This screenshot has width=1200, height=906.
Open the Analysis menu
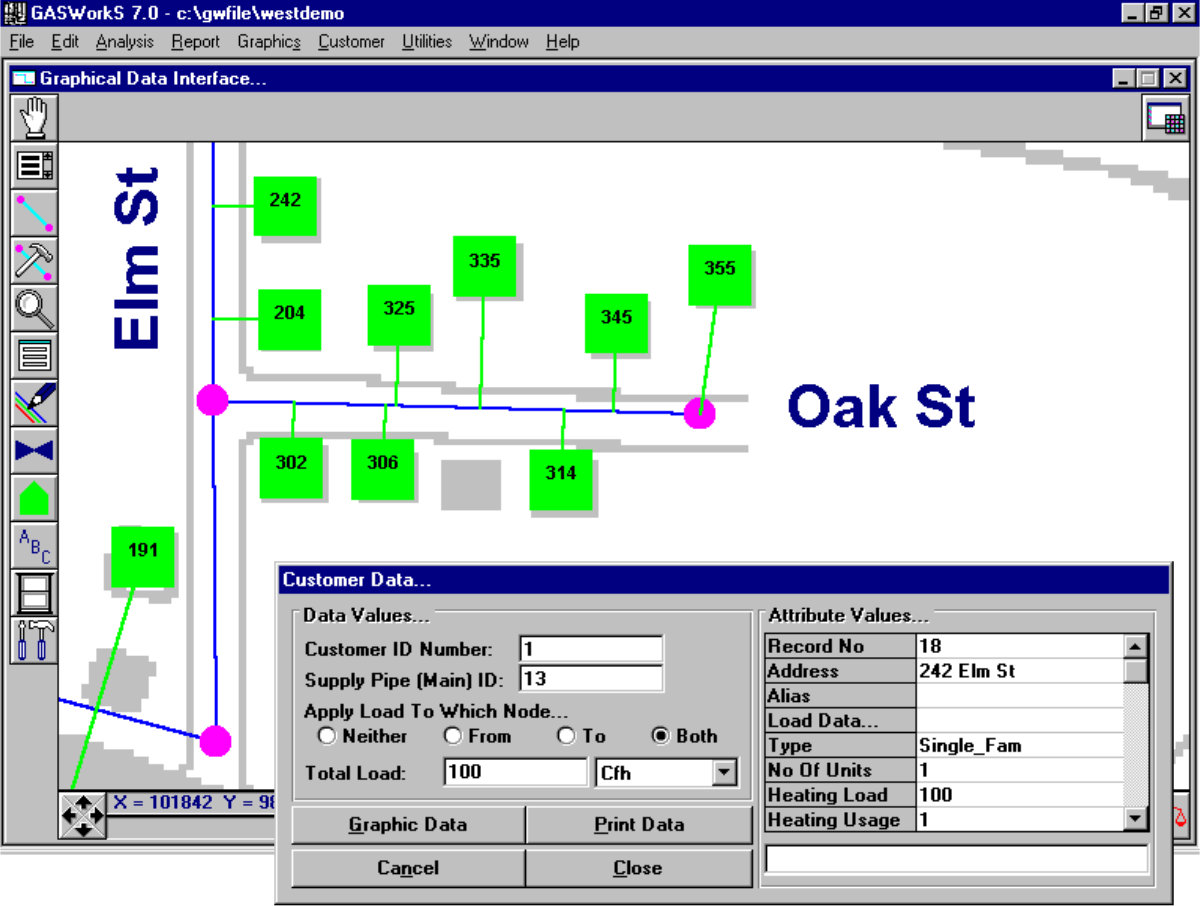pos(125,42)
